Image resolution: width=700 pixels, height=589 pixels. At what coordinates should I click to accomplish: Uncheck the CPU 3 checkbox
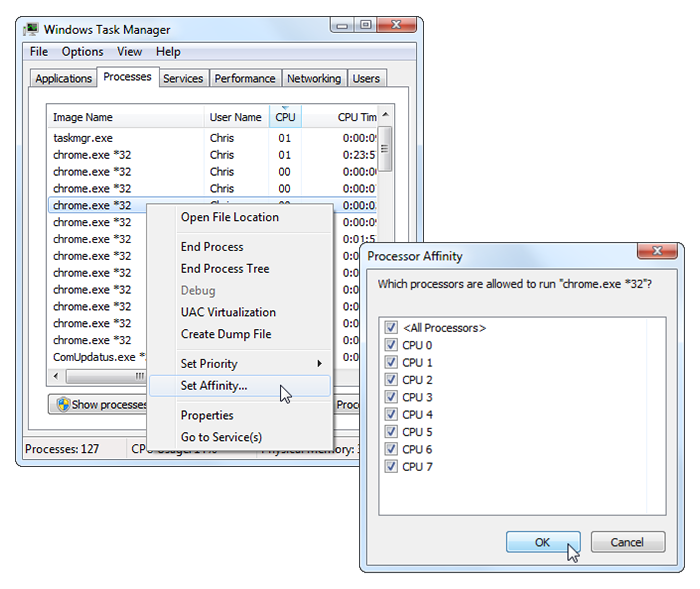click(391, 397)
